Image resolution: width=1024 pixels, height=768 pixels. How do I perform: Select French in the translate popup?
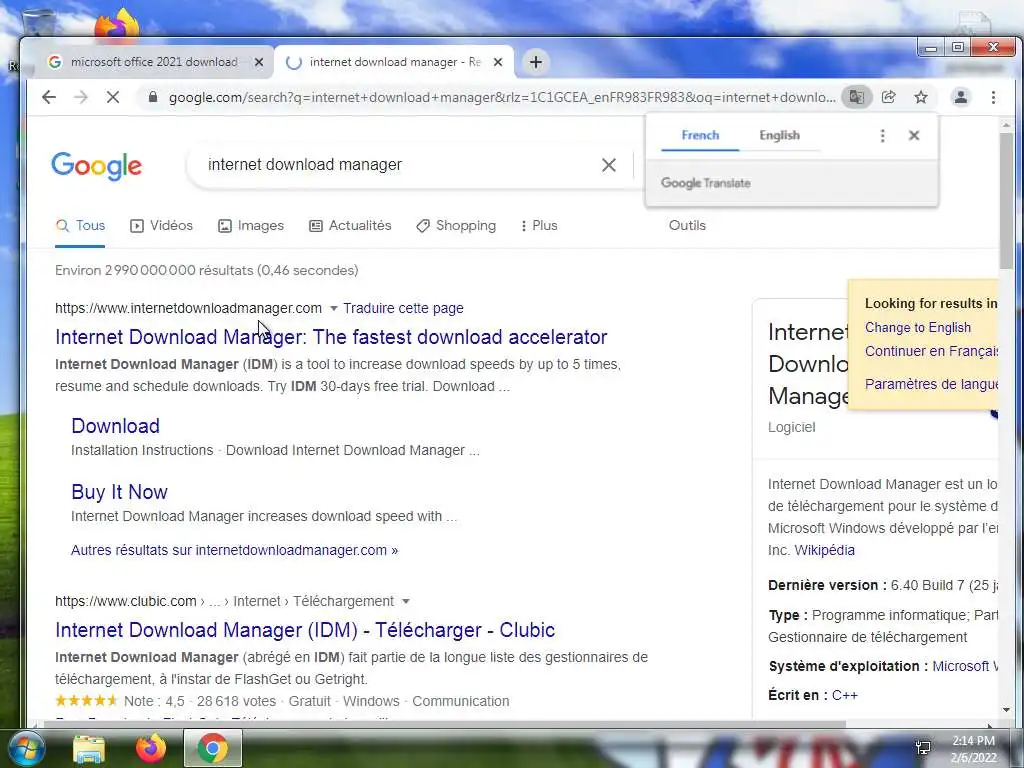click(x=700, y=135)
